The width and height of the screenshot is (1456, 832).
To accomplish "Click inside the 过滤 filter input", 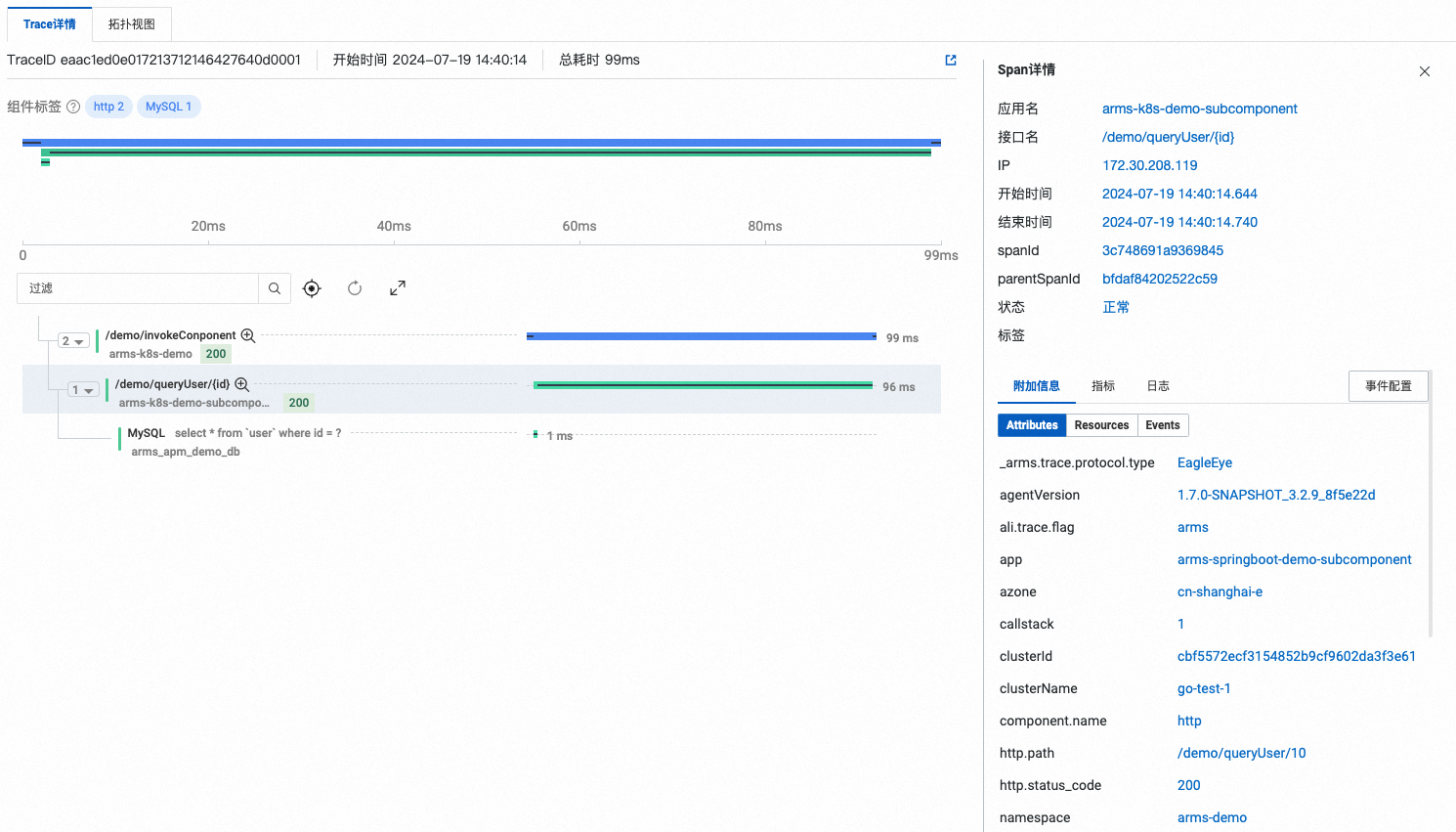I will click(138, 288).
